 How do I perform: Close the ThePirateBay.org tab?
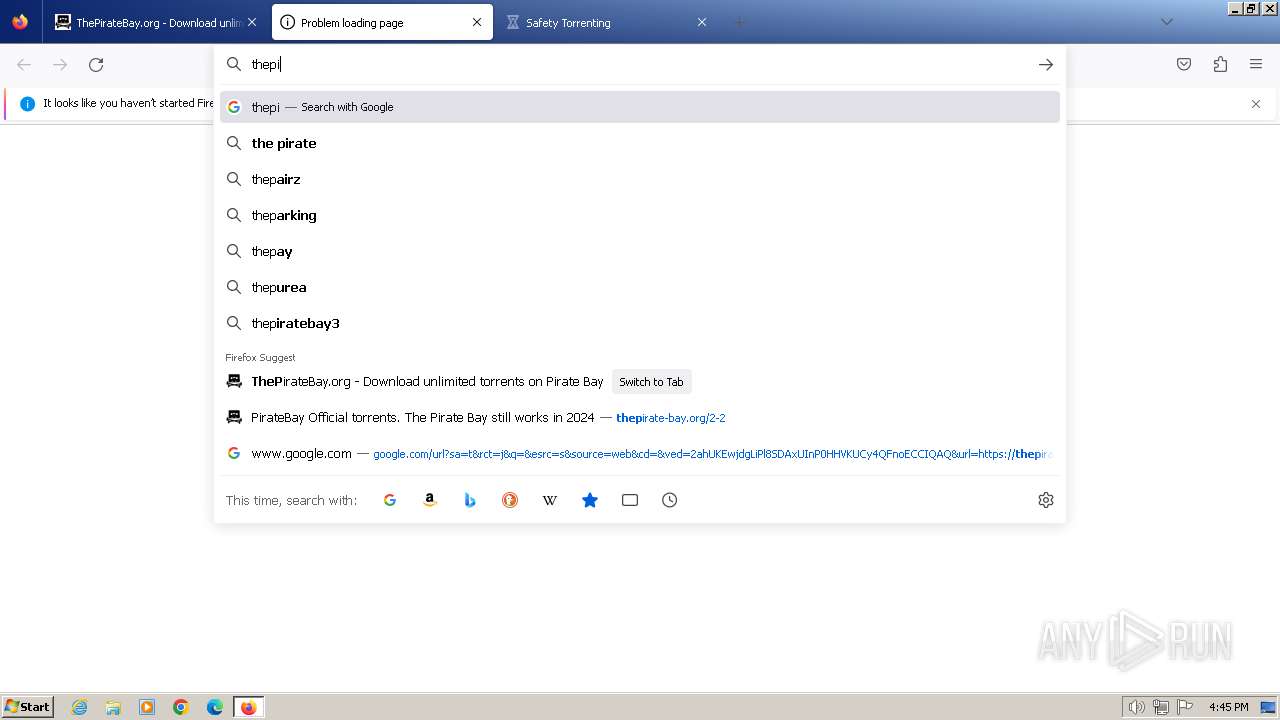coord(251,22)
